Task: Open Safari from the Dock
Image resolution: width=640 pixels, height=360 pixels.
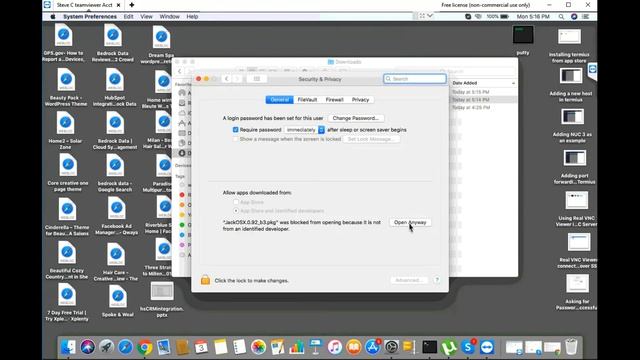Action: 125,347
